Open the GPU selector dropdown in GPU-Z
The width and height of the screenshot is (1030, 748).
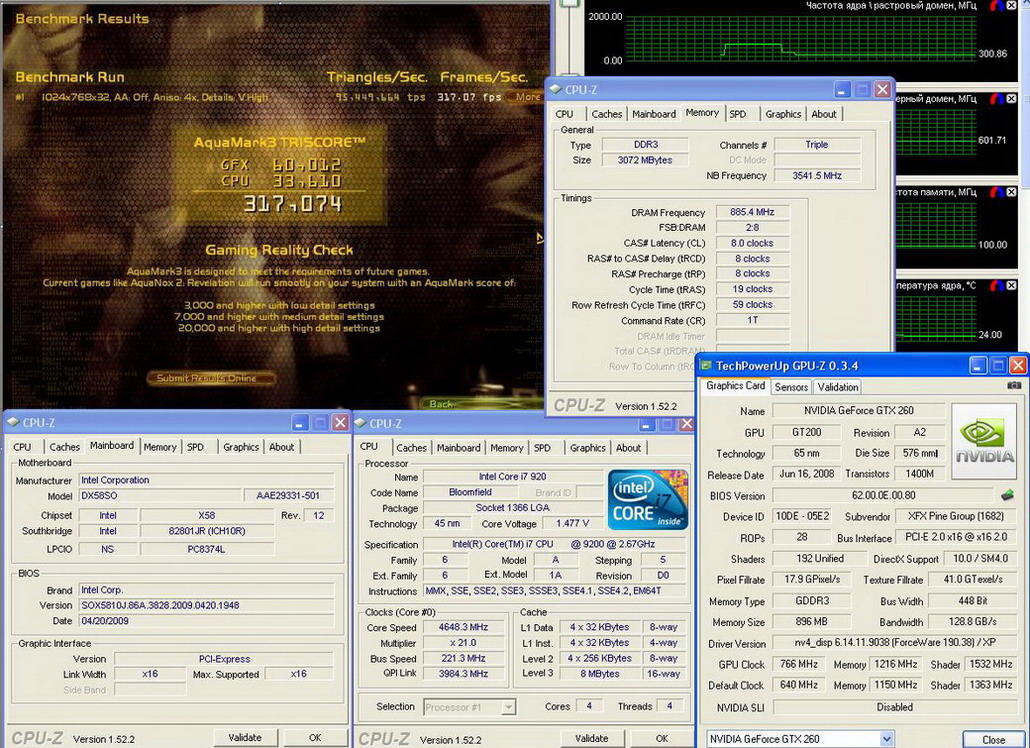[x=886, y=739]
